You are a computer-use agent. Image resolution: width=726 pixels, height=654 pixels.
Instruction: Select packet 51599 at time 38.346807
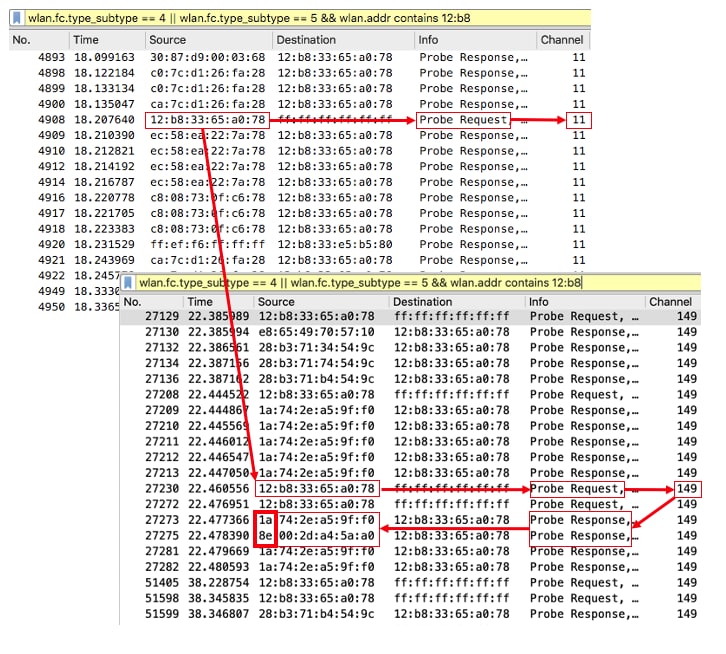(x=410, y=614)
